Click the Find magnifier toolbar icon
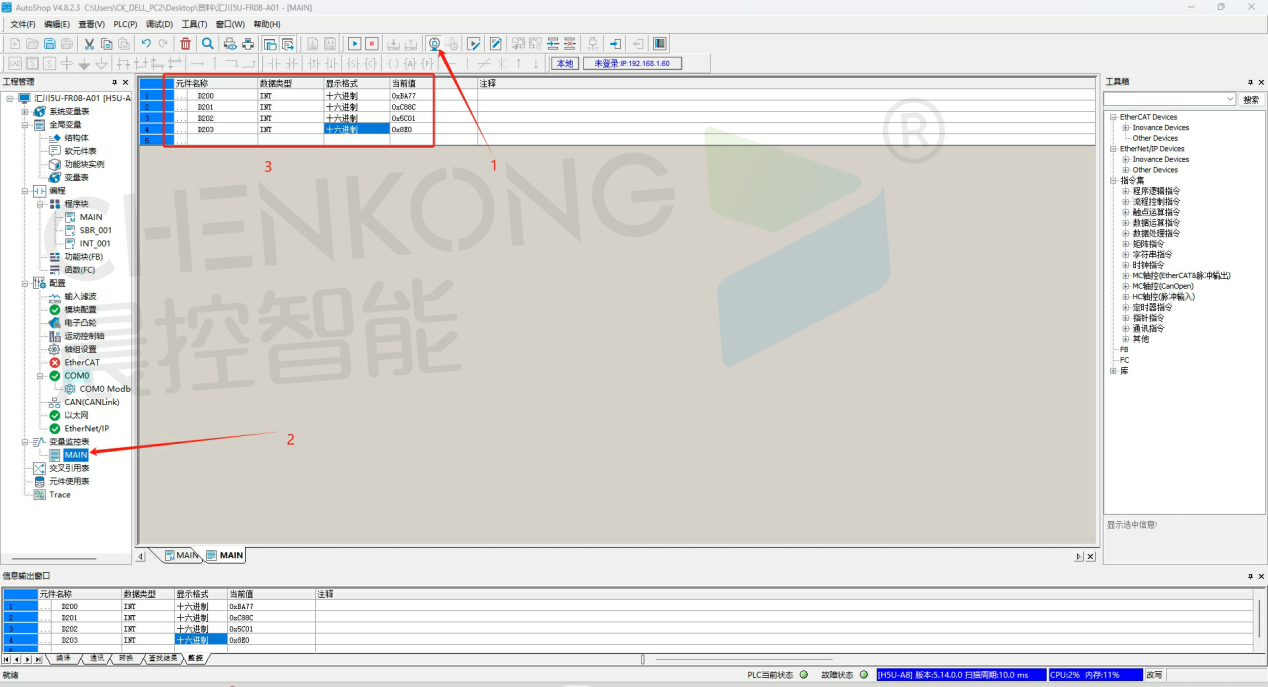Screen dimensions: 1268x687 coord(208,44)
